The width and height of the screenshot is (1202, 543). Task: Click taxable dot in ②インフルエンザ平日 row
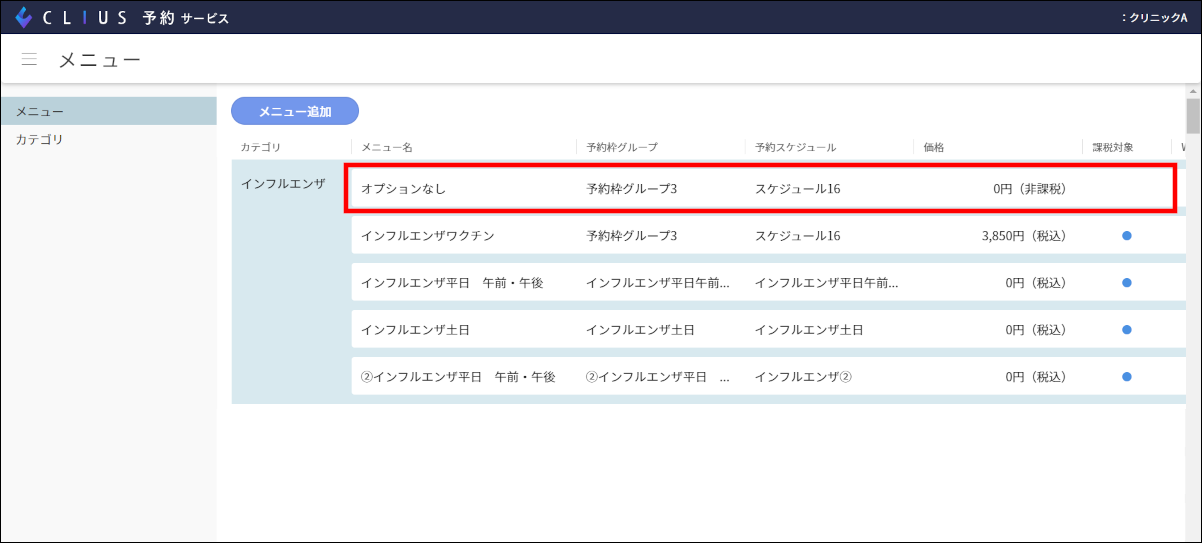pos(1127,377)
